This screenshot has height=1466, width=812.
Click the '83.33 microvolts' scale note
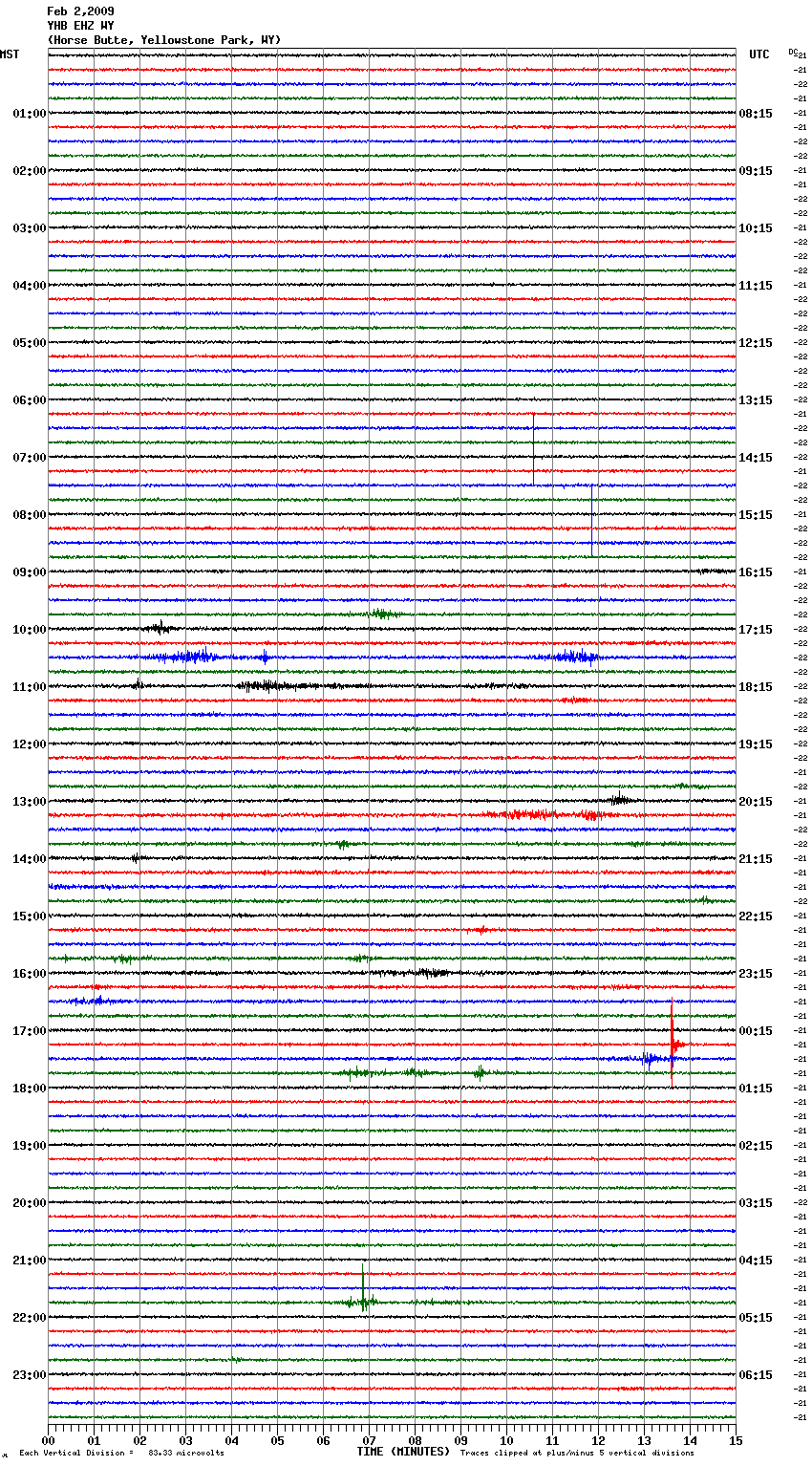point(186,1454)
